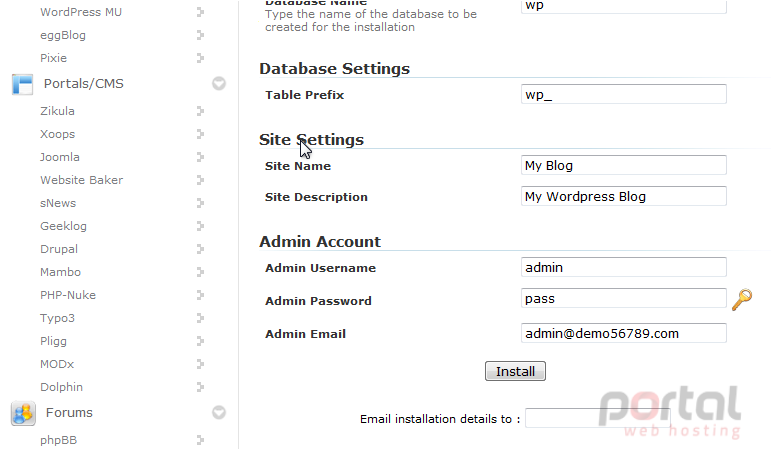Click the Admin Username input box
776x450 pixels.
[x=624, y=267]
